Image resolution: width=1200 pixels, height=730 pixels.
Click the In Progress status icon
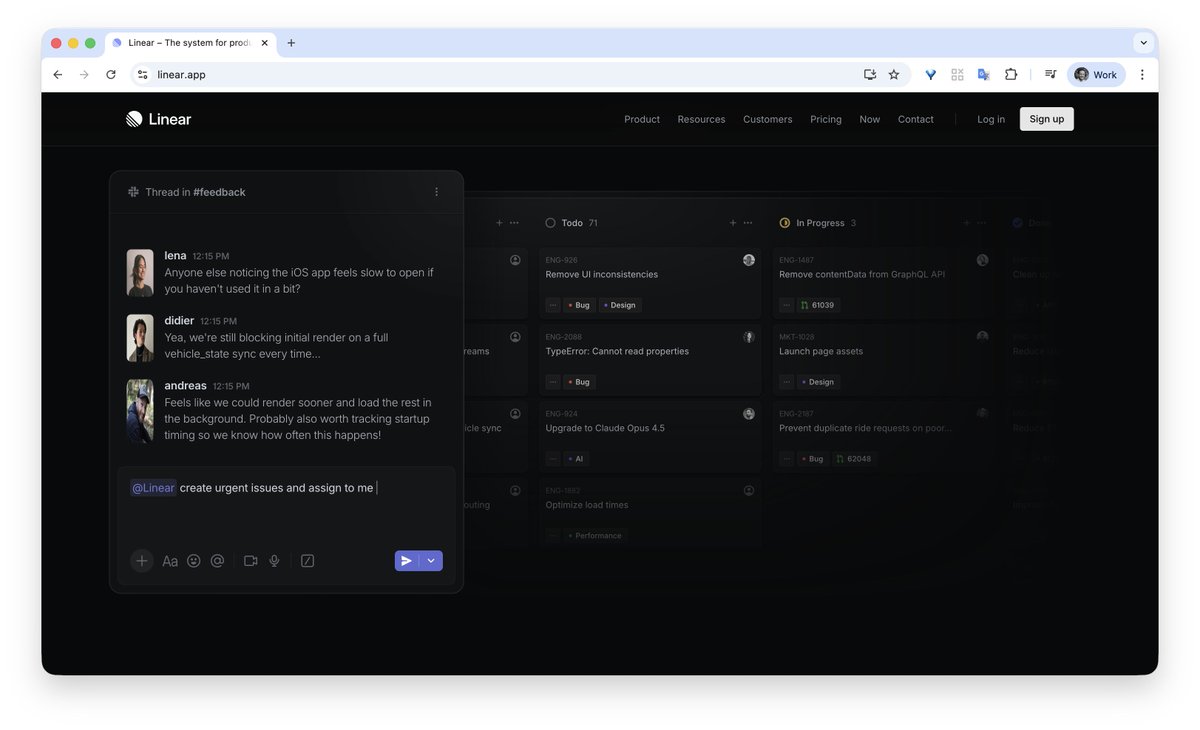785,223
